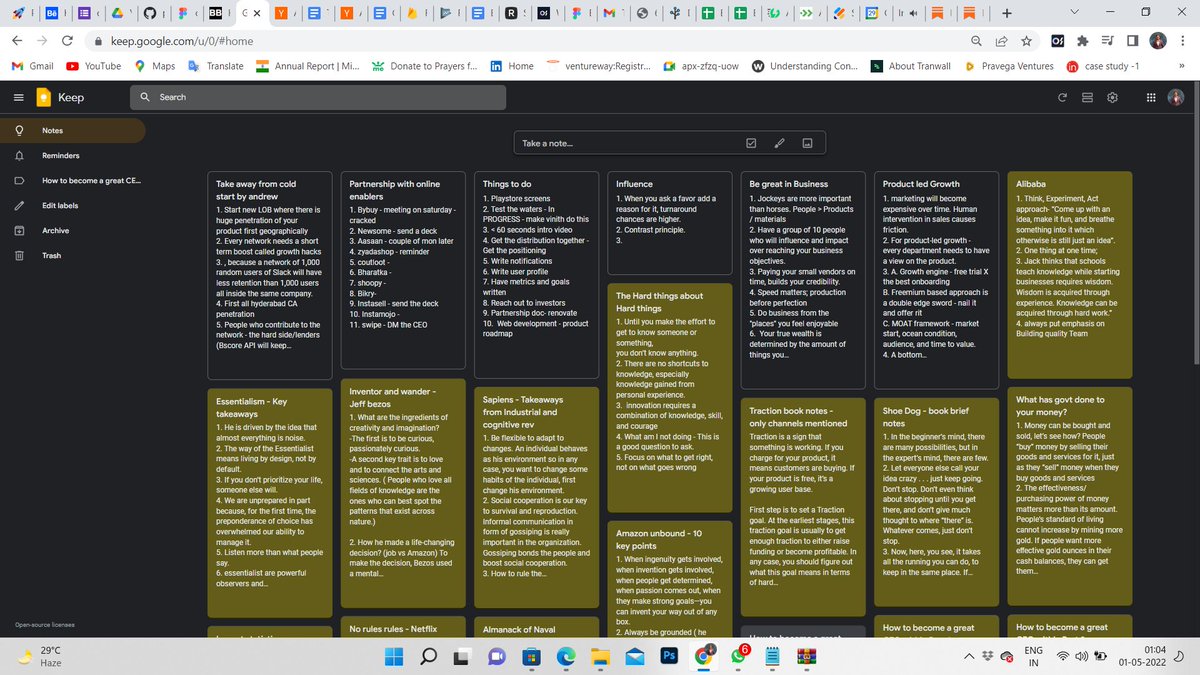Screen dimensions: 1200x675
Task: Open Chrome media control icon
Action: click(1108, 41)
